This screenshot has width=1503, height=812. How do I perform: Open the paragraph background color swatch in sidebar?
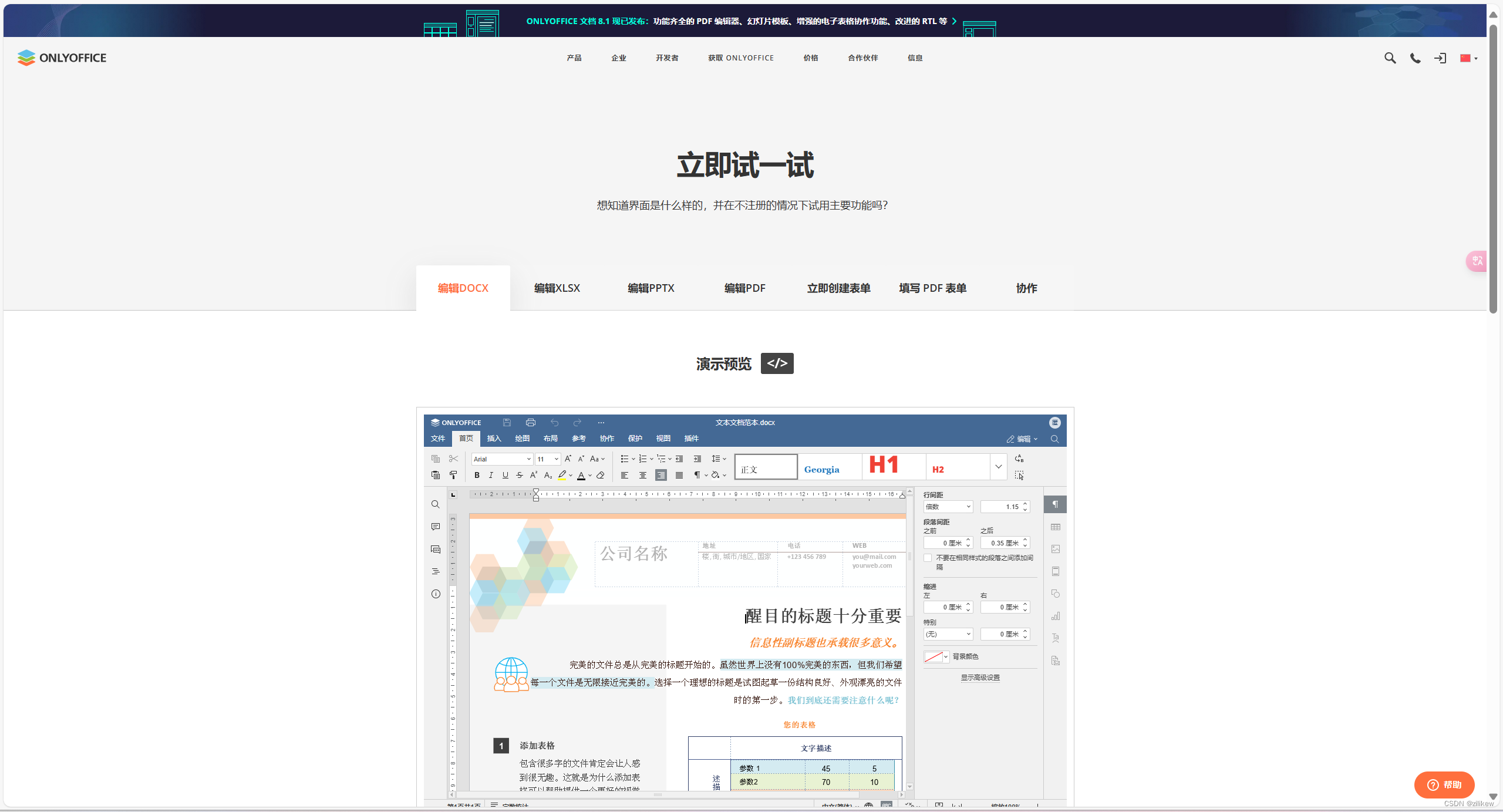pos(936,657)
